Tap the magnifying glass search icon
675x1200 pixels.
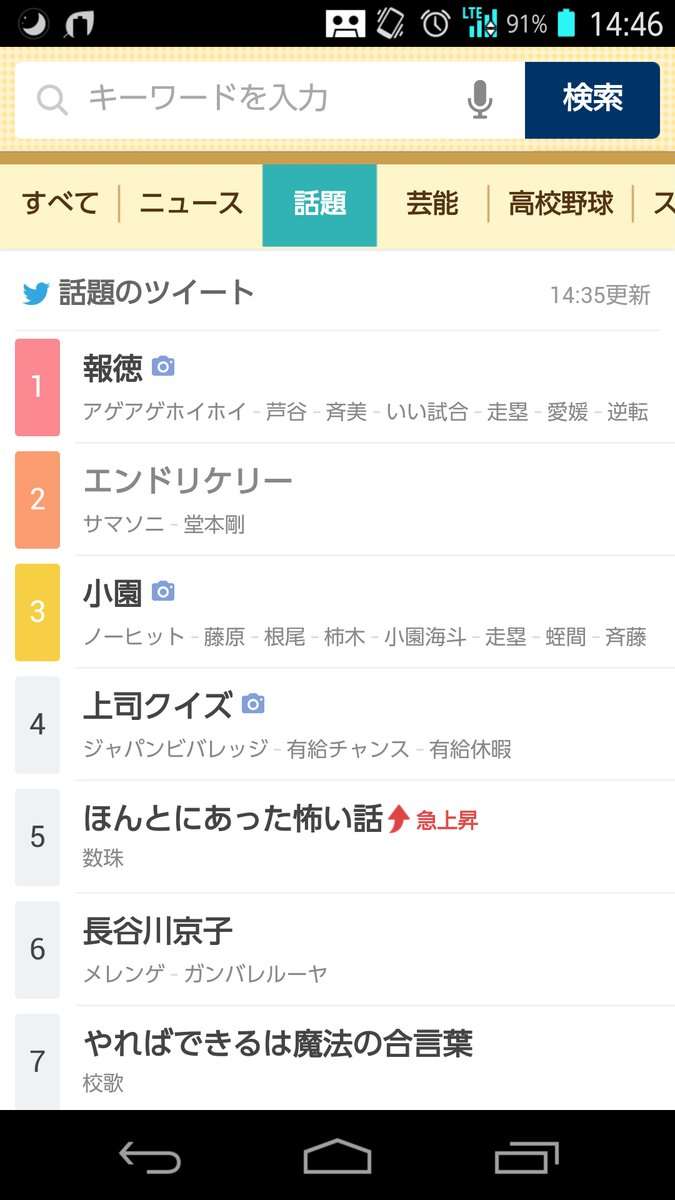(x=52, y=99)
